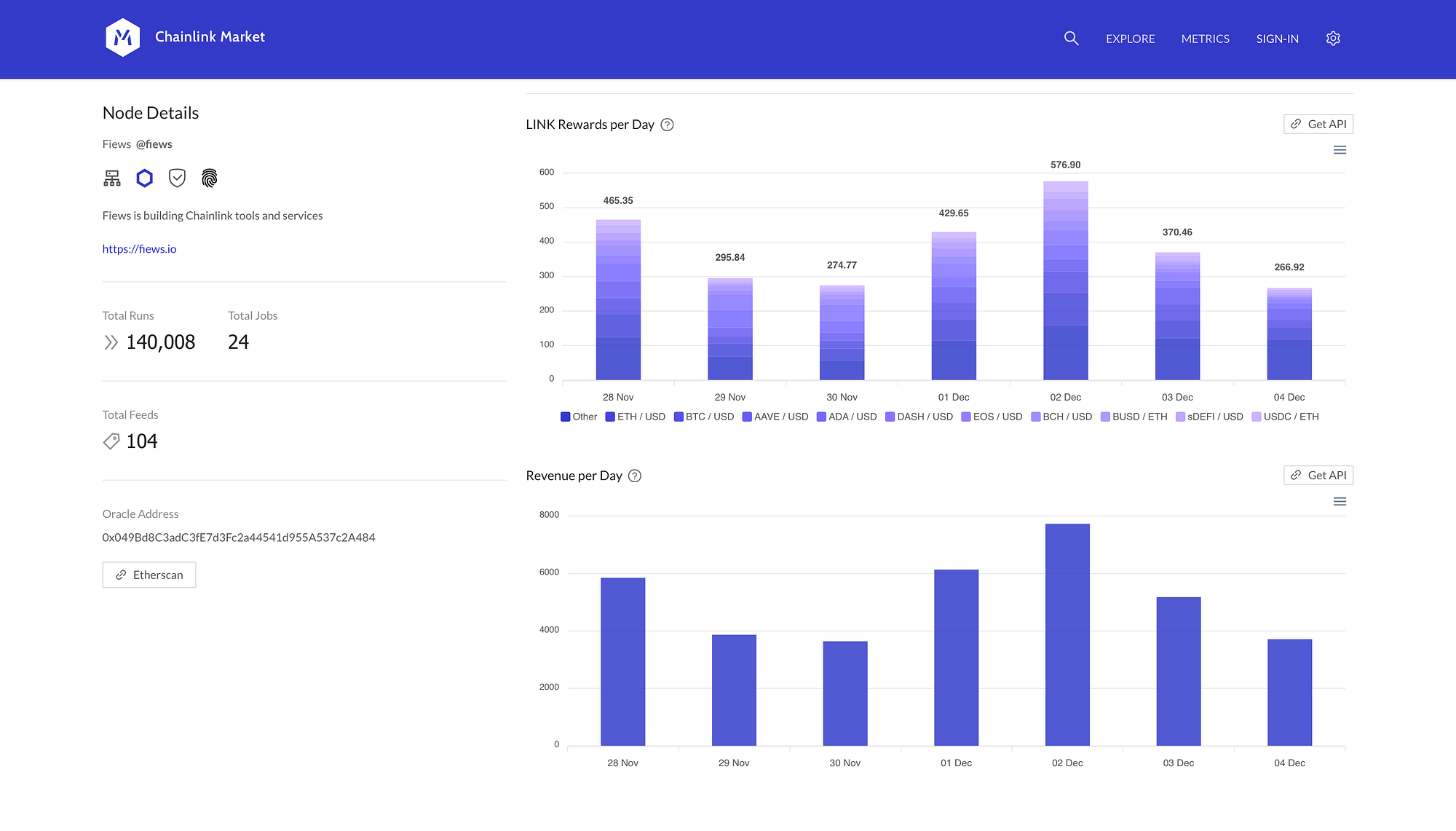Click Get API for Revenue chart
Screen dimensions: 1456x831
tap(1318, 476)
